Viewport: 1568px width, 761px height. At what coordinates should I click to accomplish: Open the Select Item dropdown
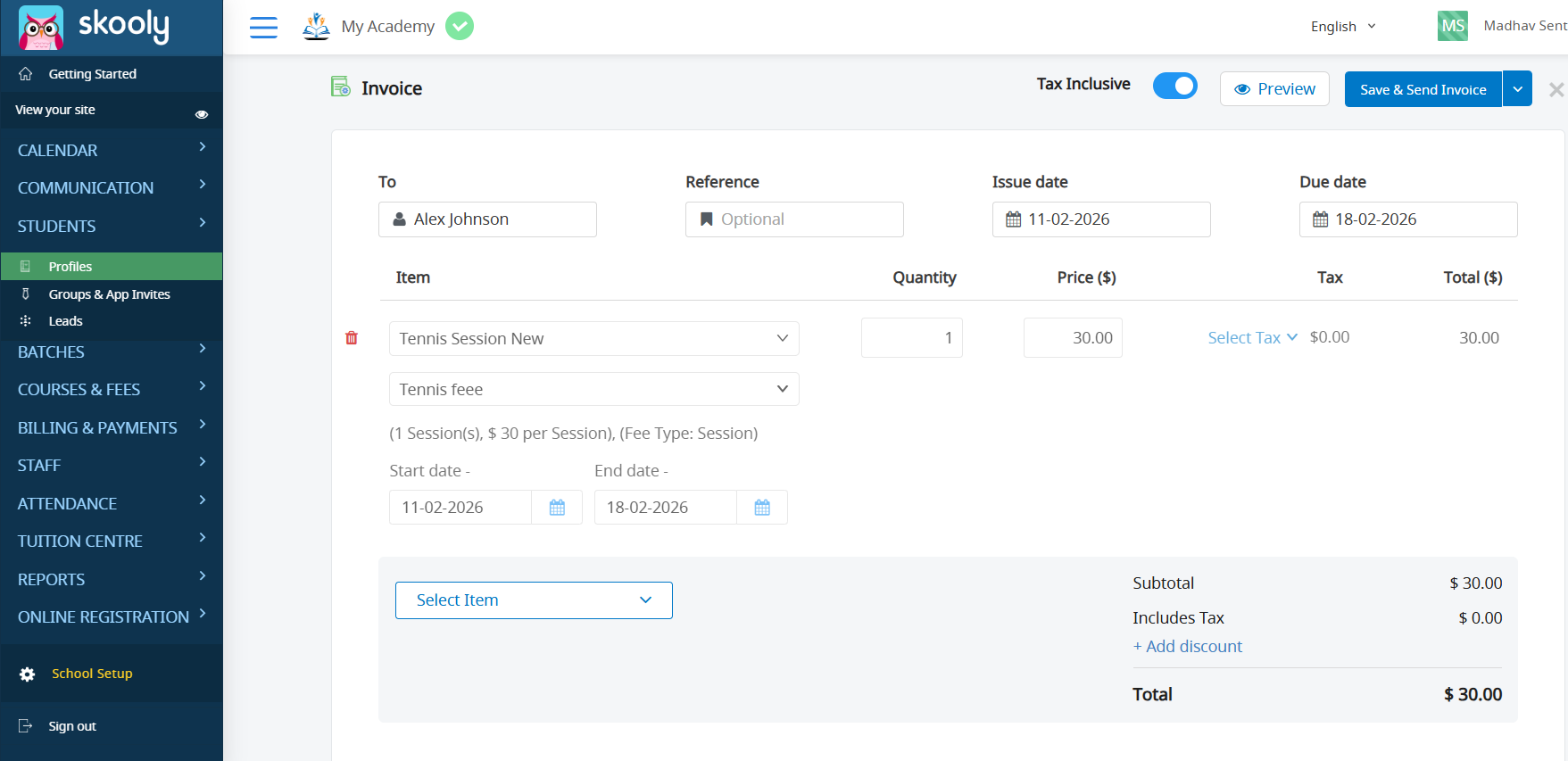(534, 600)
